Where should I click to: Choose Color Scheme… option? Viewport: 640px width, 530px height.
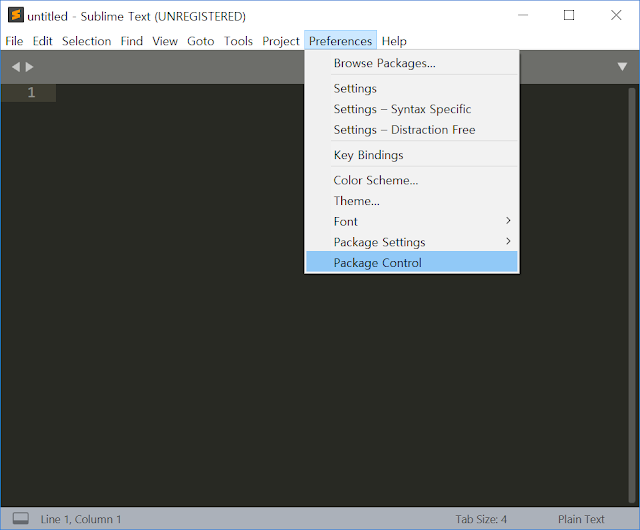412,180
